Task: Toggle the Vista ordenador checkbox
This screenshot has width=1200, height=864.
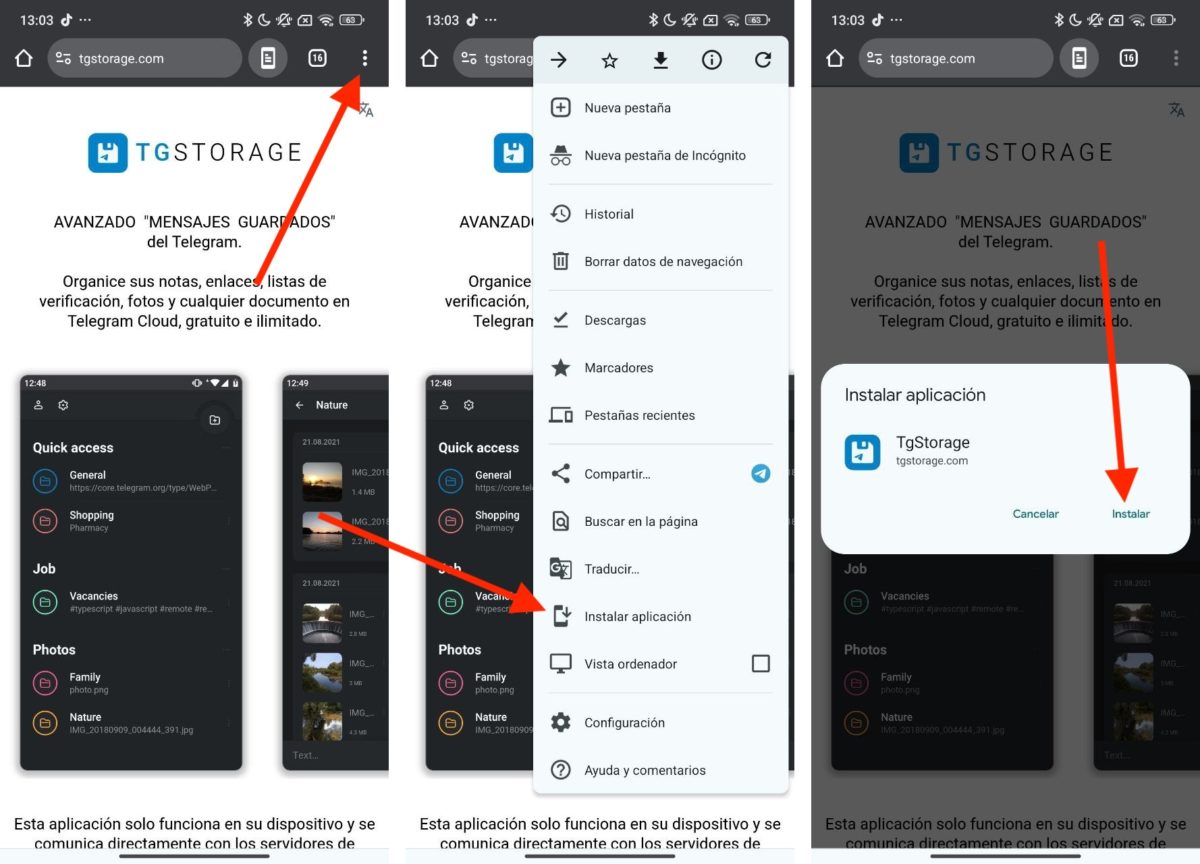Action: [761, 664]
